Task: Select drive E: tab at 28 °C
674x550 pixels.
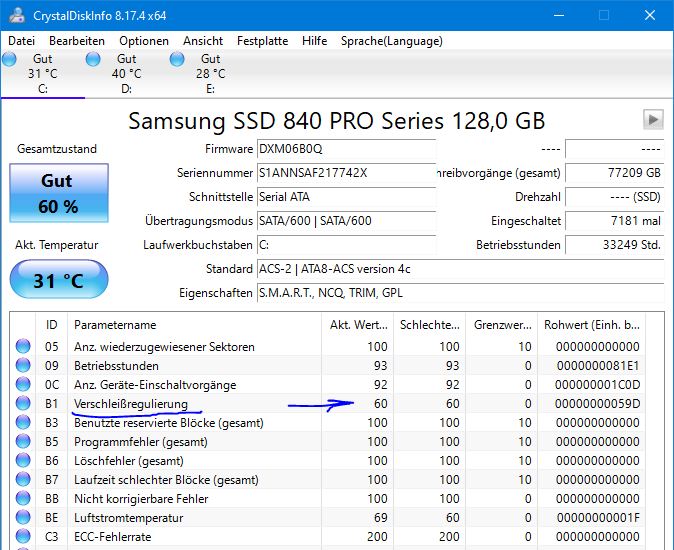Action: click(210, 73)
